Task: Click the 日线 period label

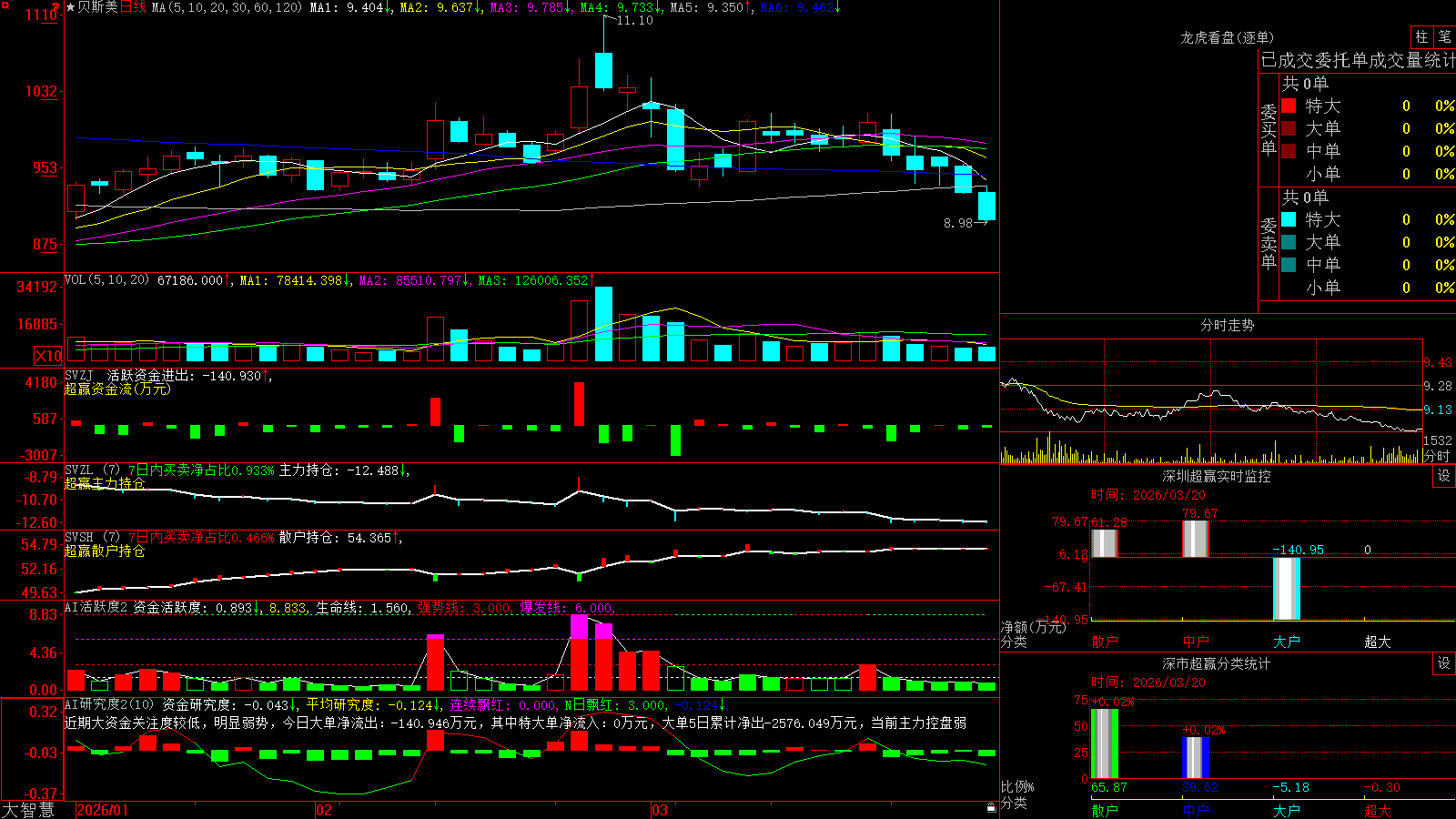Action: [x=133, y=7]
